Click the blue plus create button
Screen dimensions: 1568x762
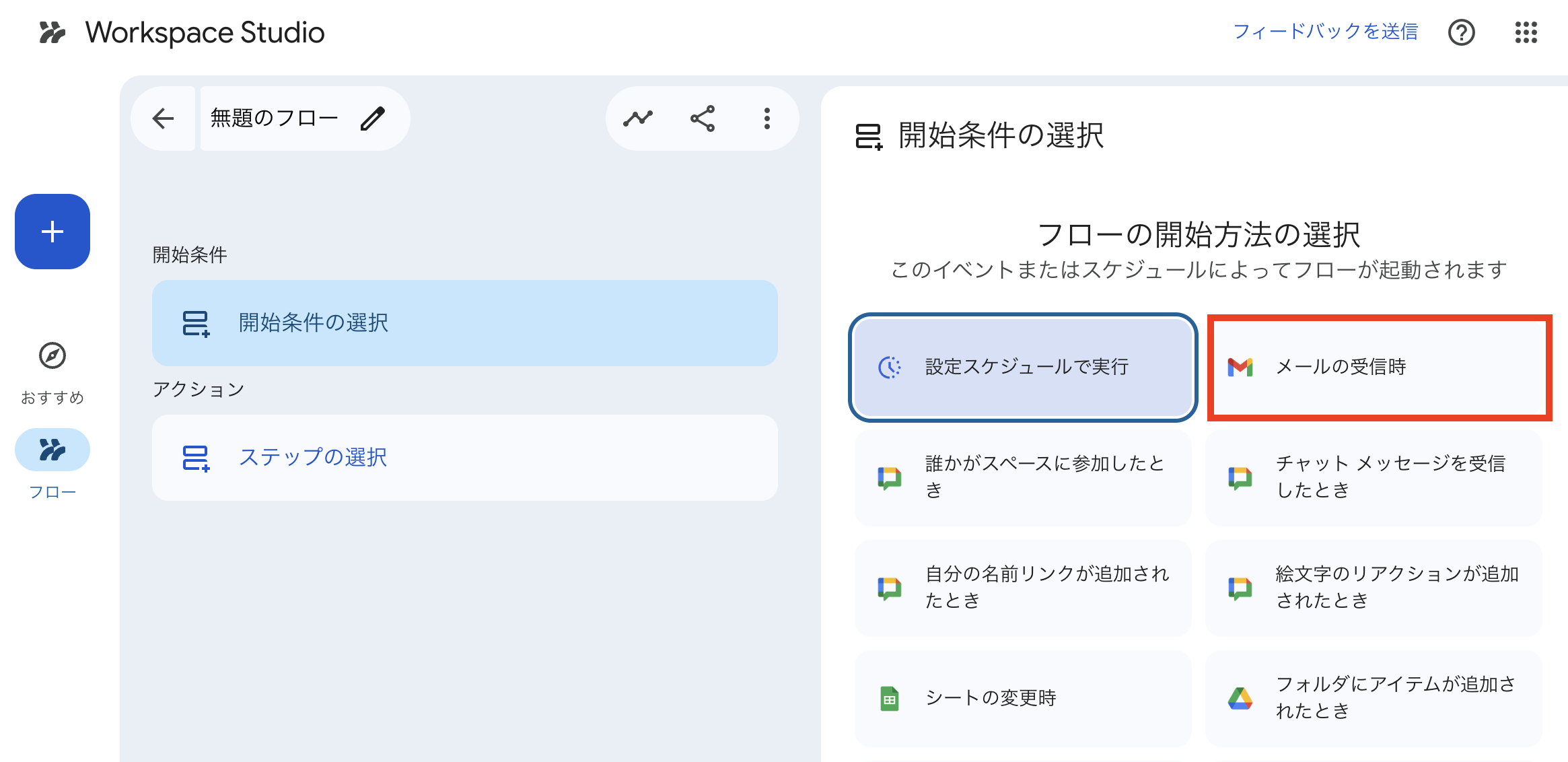click(x=52, y=232)
